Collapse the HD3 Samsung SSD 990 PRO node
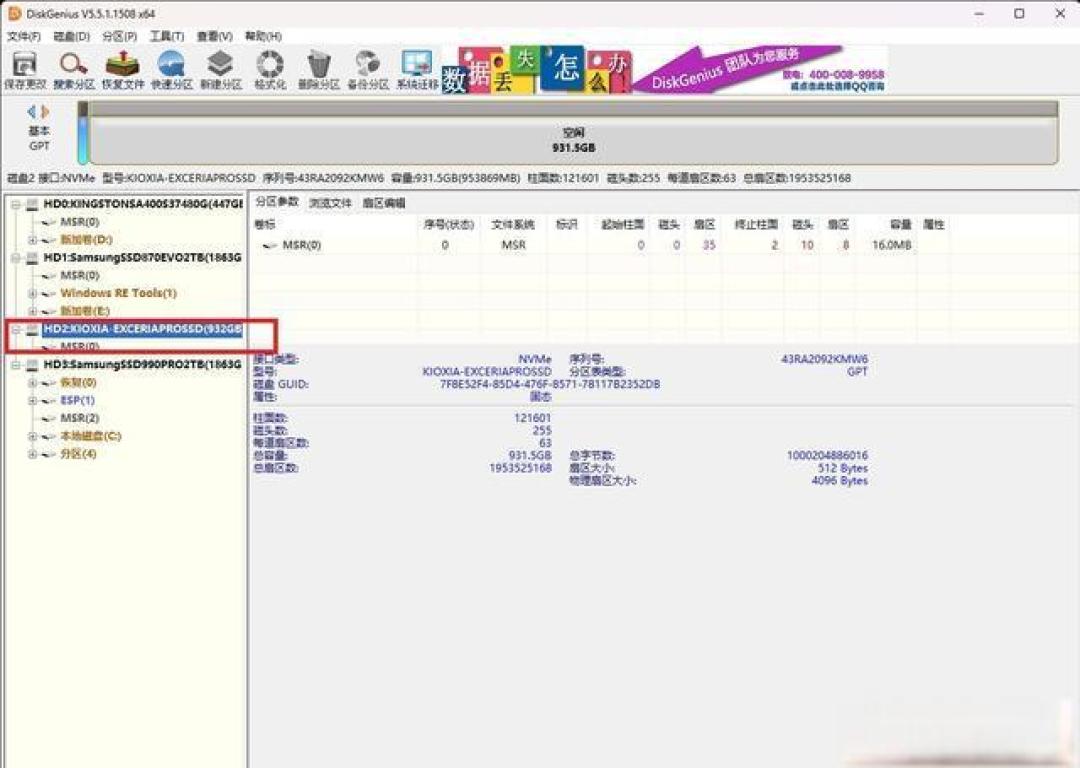 click(x=15, y=365)
